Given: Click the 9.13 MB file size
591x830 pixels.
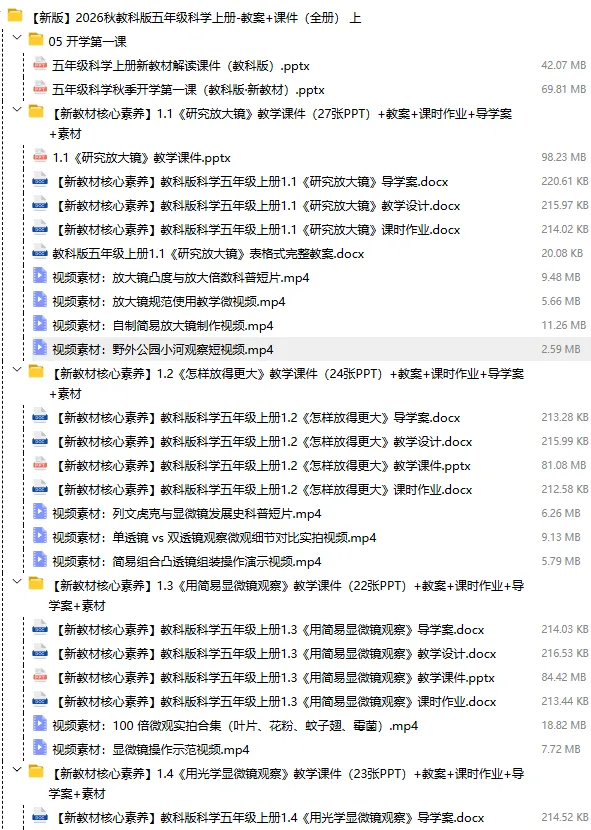Looking at the screenshot, I should click(x=561, y=537).
